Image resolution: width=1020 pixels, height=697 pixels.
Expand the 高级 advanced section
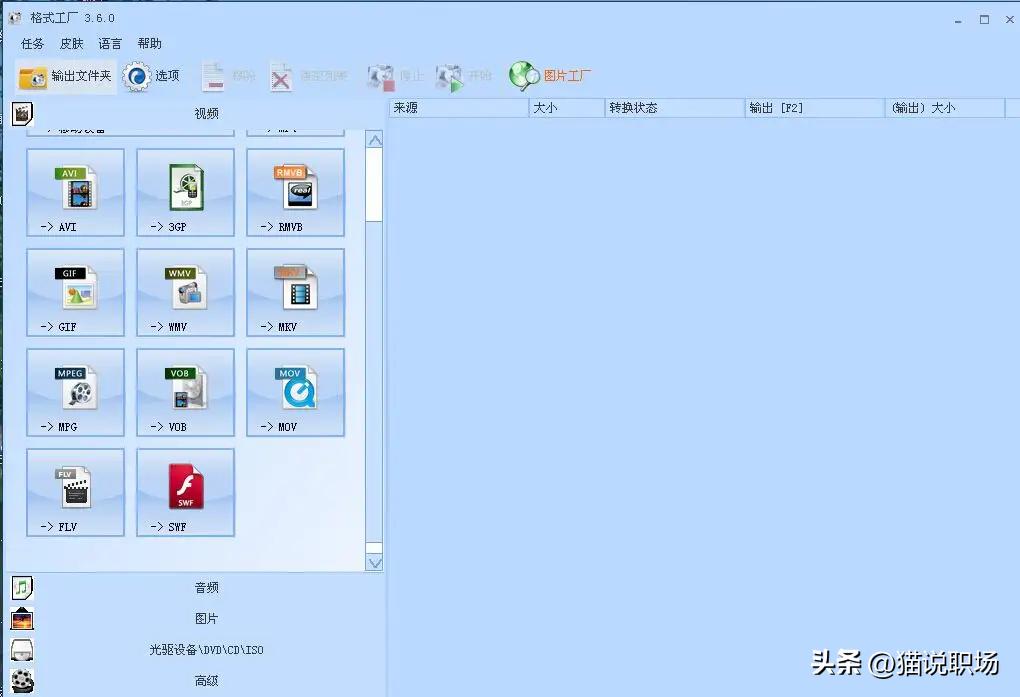tap(206, 681)
